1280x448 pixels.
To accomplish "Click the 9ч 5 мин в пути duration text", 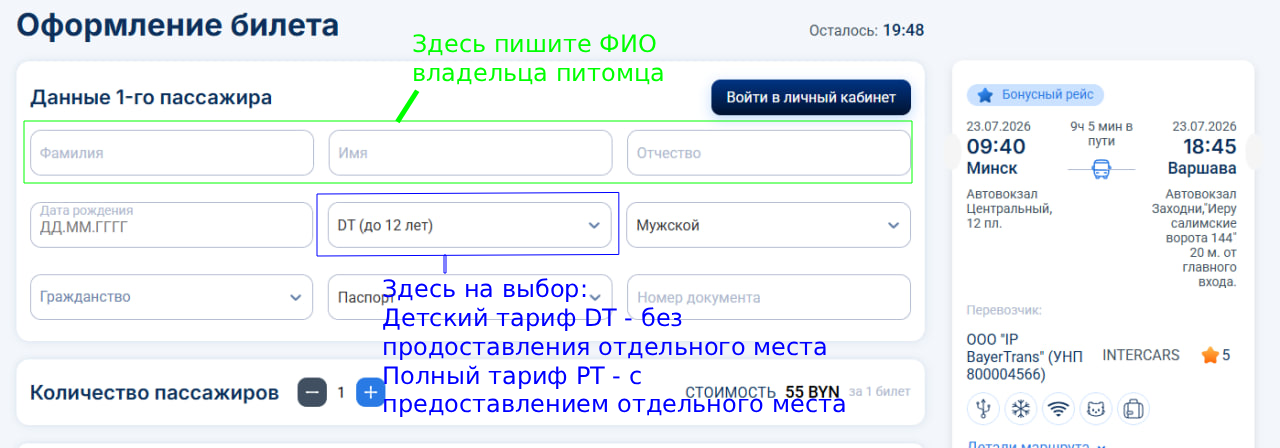I will pos(1101,134).
